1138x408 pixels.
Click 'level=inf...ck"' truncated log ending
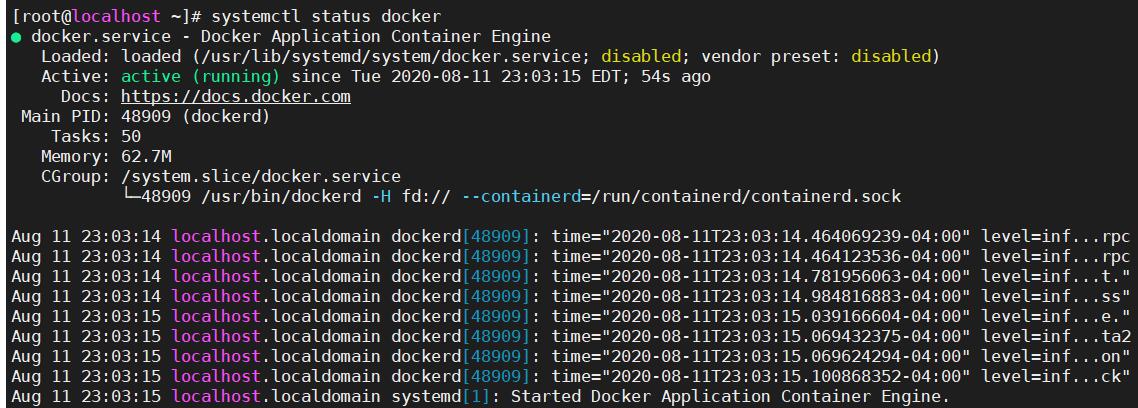1056,377
